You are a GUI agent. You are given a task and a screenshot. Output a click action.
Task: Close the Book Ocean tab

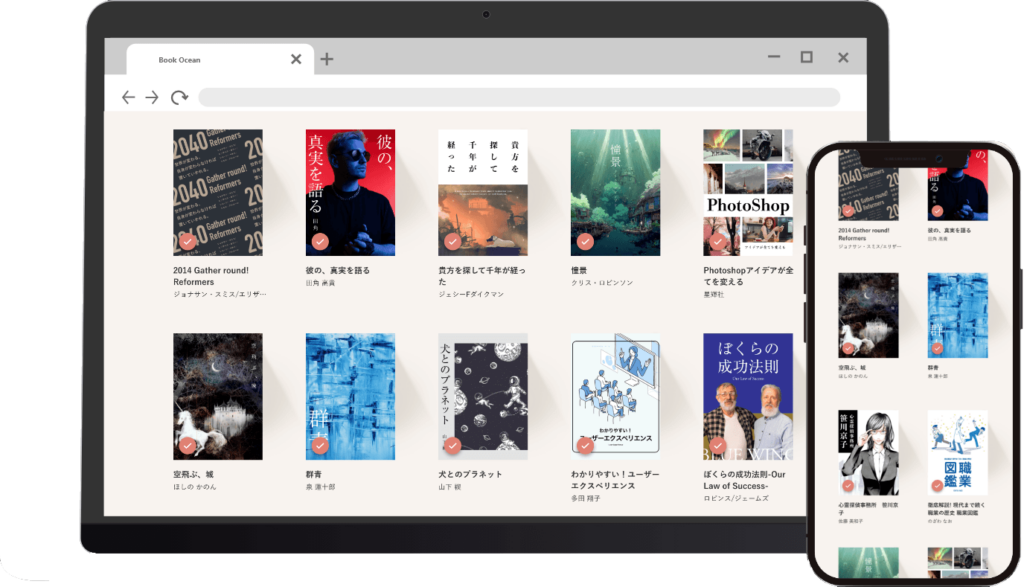pyautogui.click(x=296, y=59)
